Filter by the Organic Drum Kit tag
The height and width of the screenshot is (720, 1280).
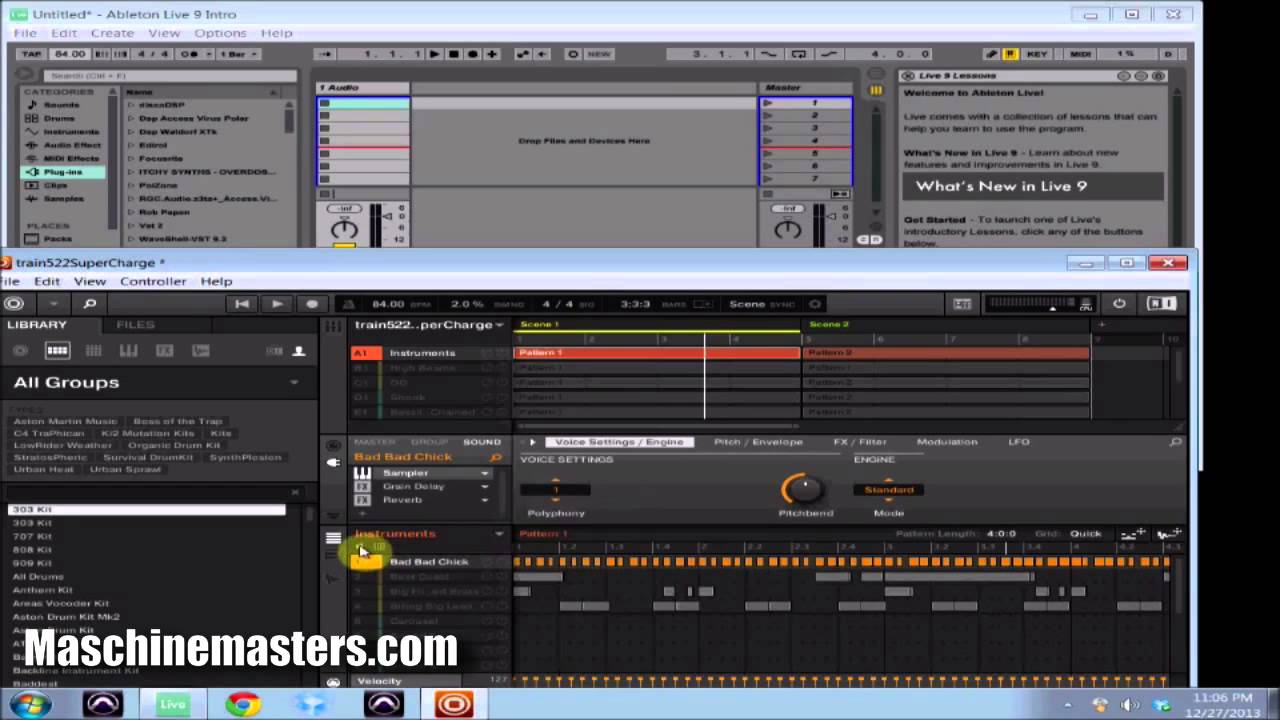[x=173, y=445]
